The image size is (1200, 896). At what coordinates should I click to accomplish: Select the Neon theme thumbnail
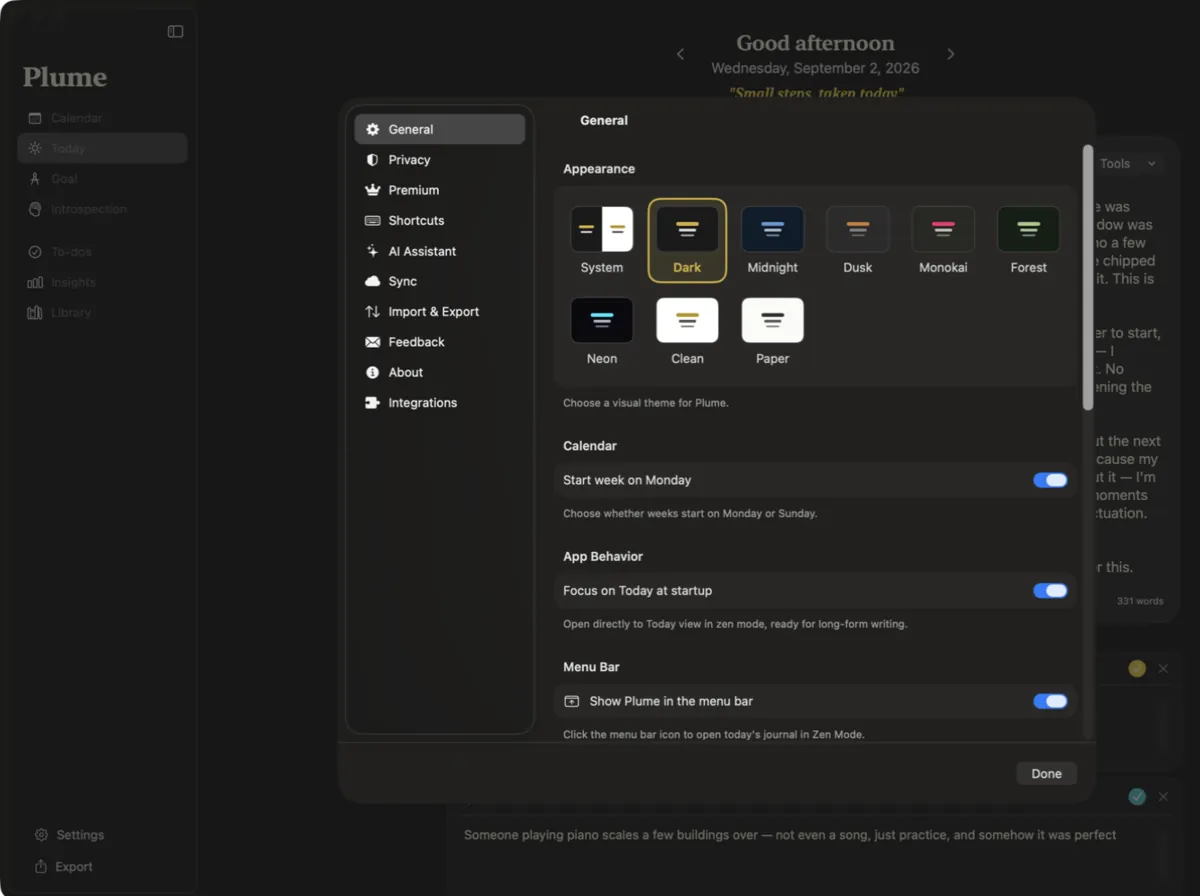click(x=602, y=320)
